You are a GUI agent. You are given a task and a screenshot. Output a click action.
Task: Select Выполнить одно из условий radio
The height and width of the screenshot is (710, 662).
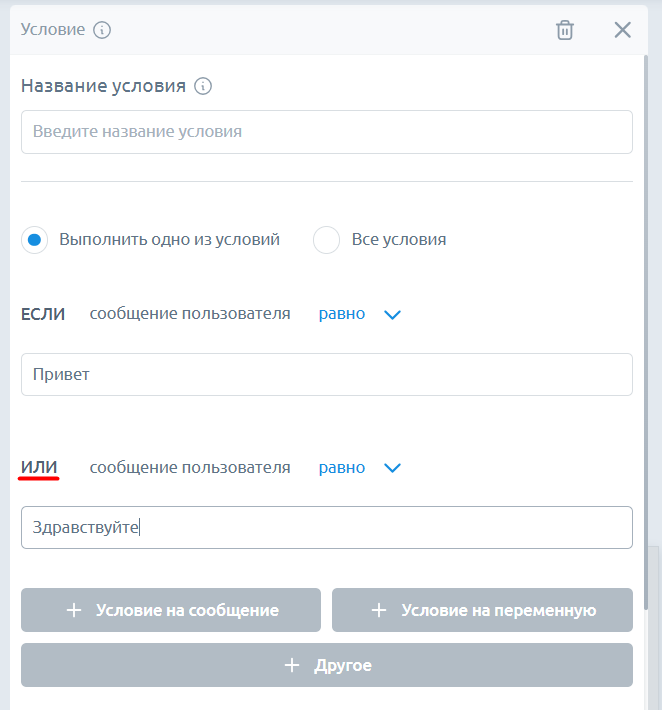[x=35, y=240]
